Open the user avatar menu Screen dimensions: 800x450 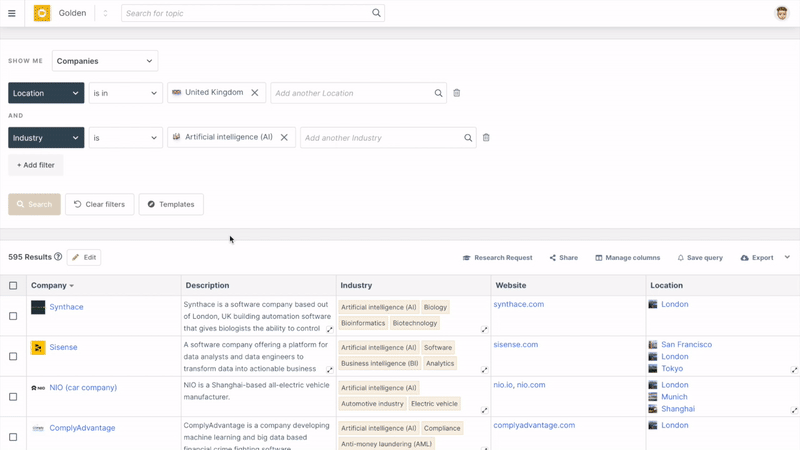[x=782, y=13]
